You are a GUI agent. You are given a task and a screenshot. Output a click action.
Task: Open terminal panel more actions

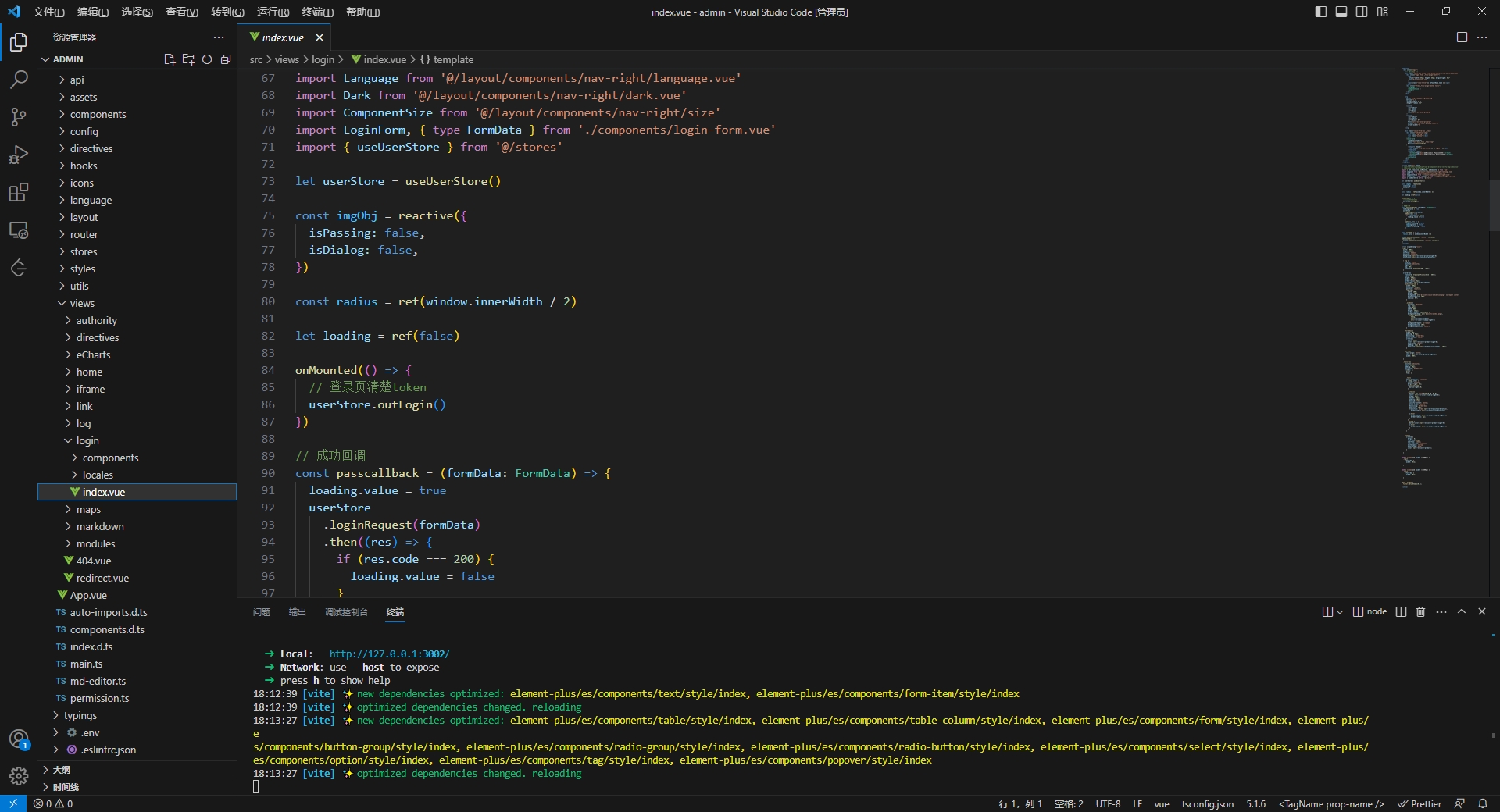[1441, 612]
